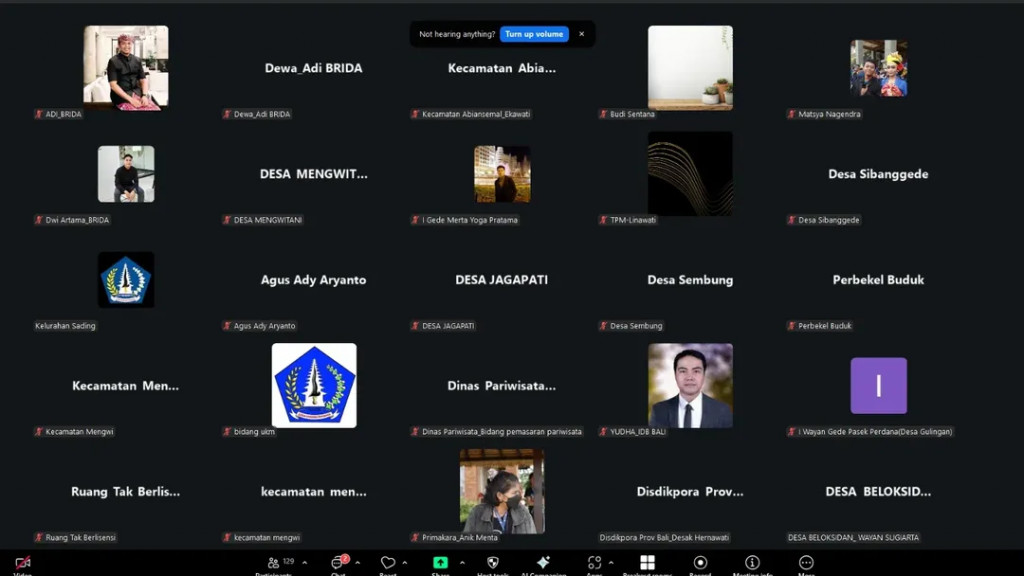Dismiss the Not hearing anything notification
The height and width of the screenshot is (576, 1024).
coord(582,34)
